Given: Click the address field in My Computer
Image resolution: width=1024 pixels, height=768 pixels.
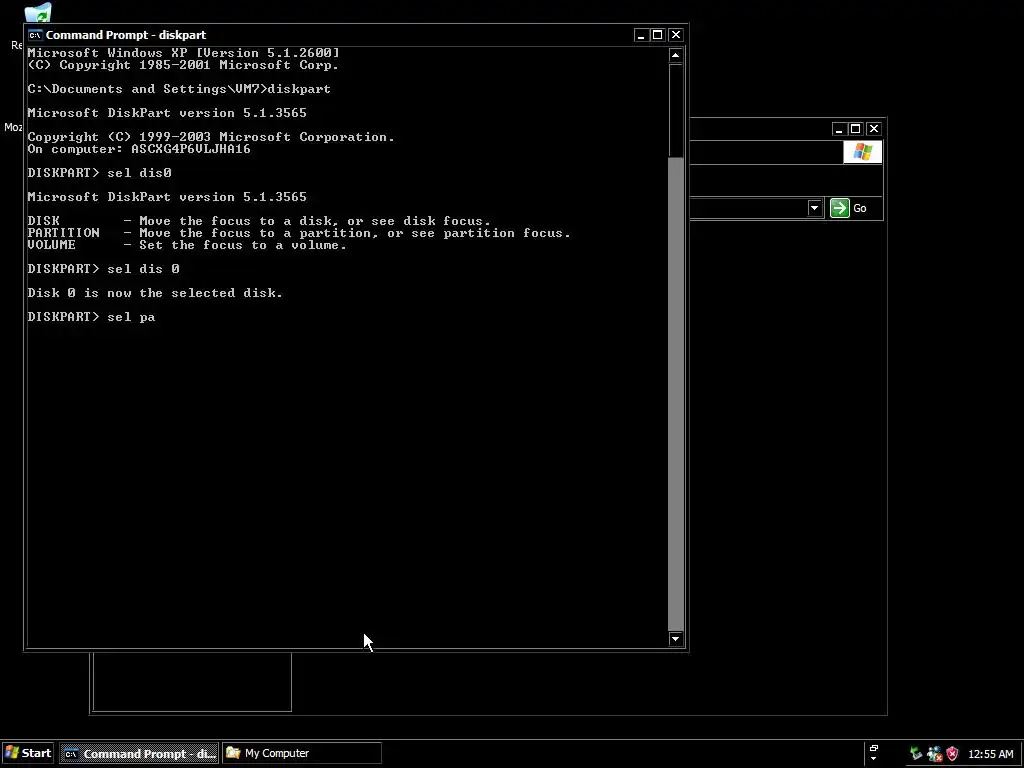Looking at the screenshot, I should [x=748, y=208].
